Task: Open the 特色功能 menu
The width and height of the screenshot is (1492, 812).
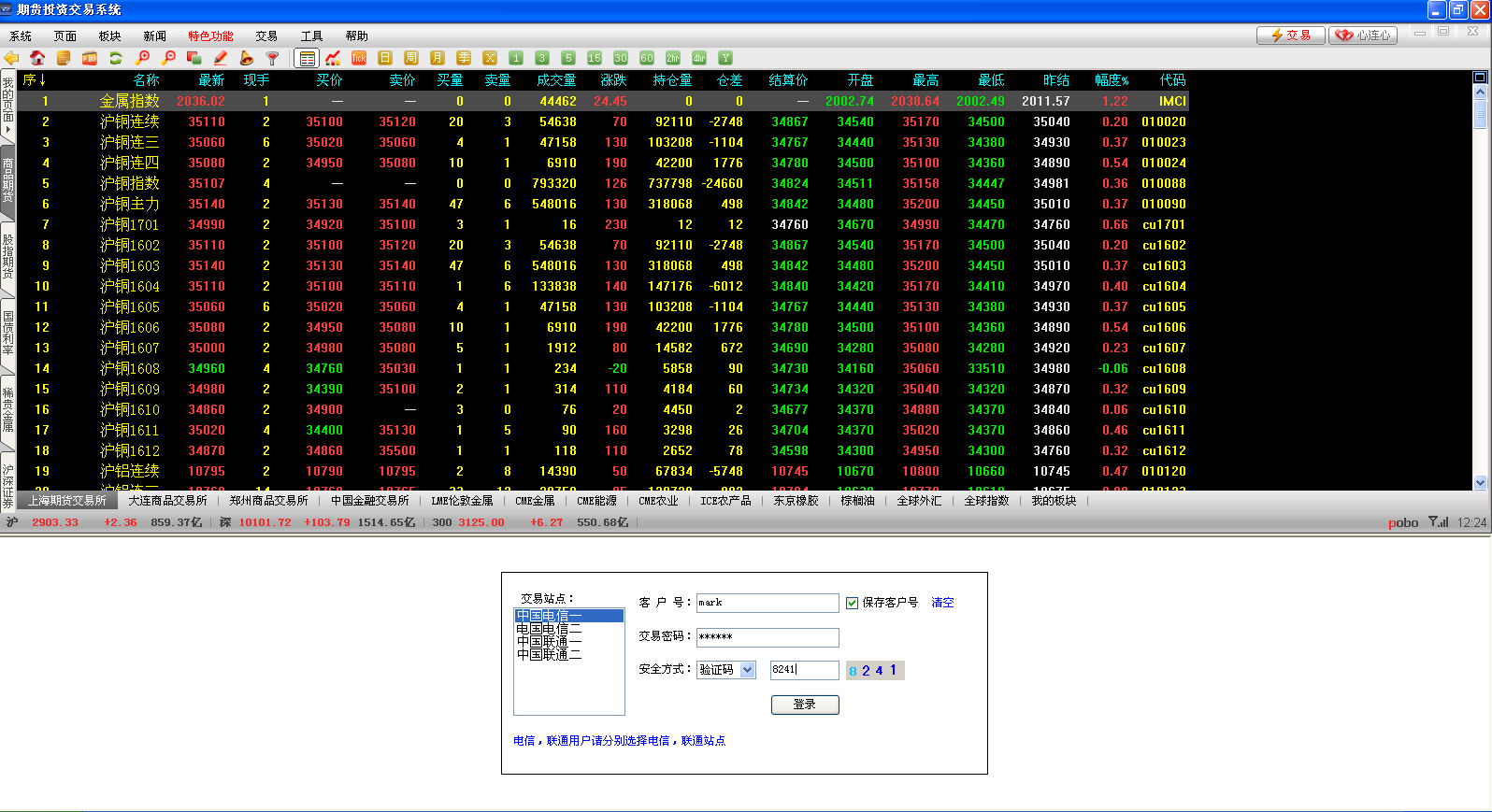Action: click(x=210, y=36)
